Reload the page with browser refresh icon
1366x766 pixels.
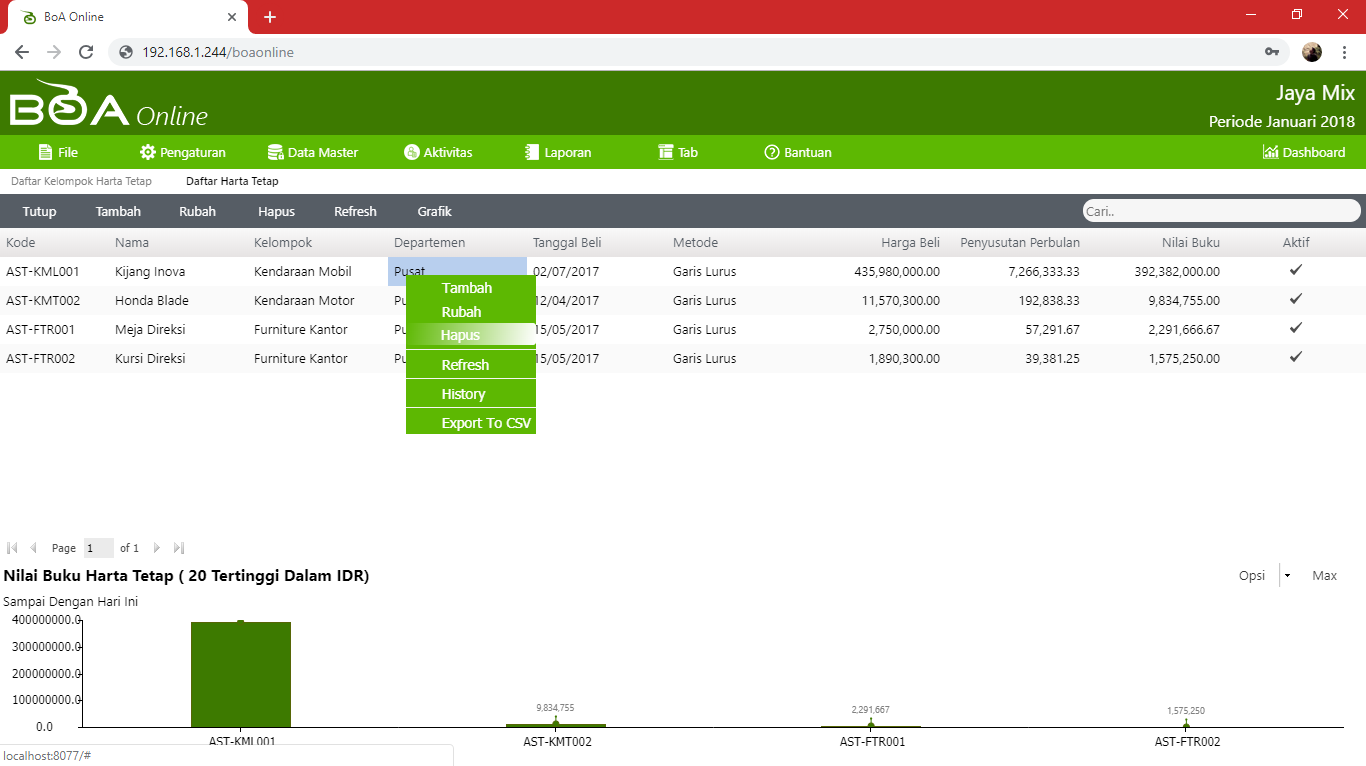pos(86,52)
